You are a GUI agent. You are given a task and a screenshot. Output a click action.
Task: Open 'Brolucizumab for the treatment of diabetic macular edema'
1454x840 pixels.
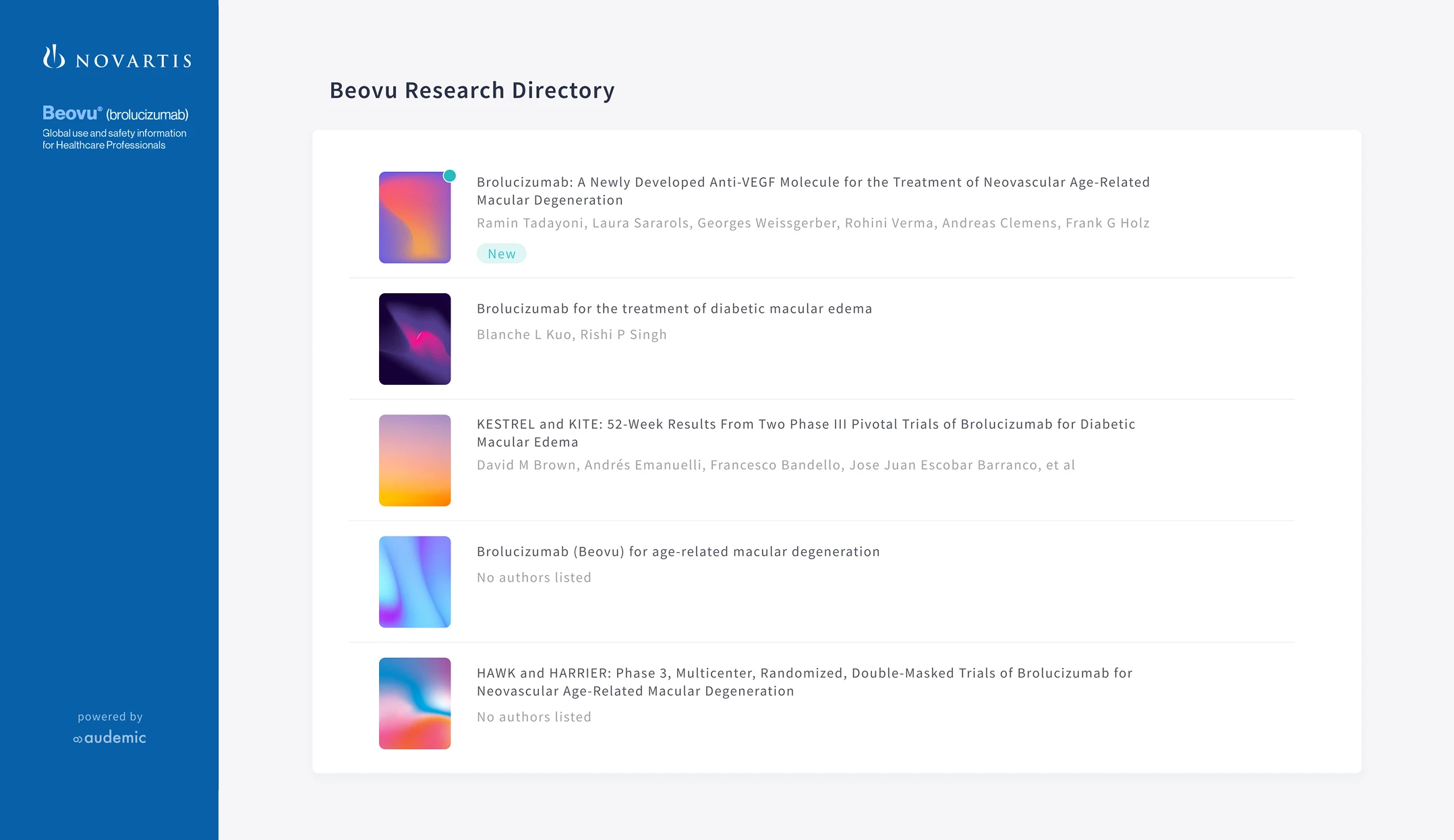coord(674,309)
